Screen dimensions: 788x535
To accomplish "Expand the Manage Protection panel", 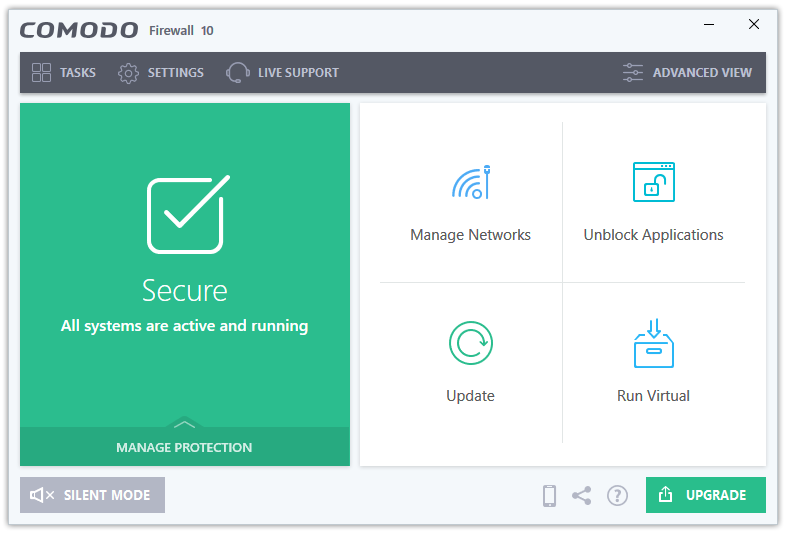I will click(185, 447).
